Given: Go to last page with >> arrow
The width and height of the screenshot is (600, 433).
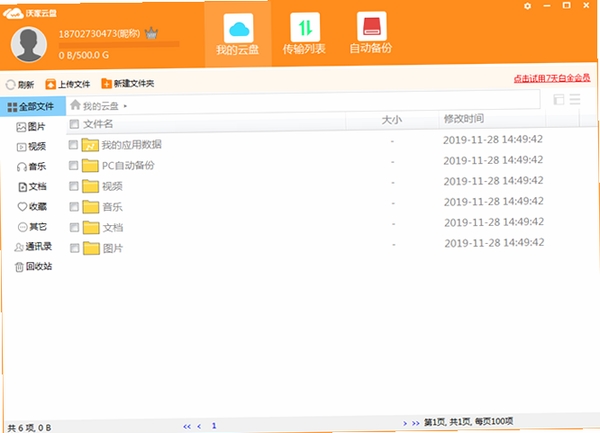Looking at the screenshot, I should tap(416, 423).
